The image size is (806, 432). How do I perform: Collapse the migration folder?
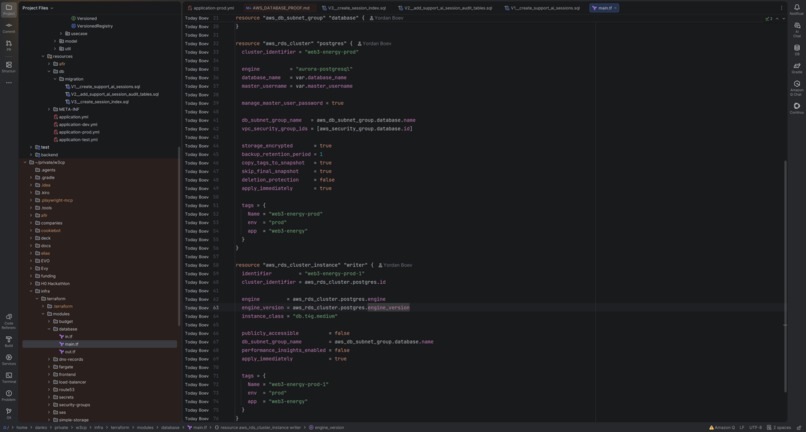[56, 79]
